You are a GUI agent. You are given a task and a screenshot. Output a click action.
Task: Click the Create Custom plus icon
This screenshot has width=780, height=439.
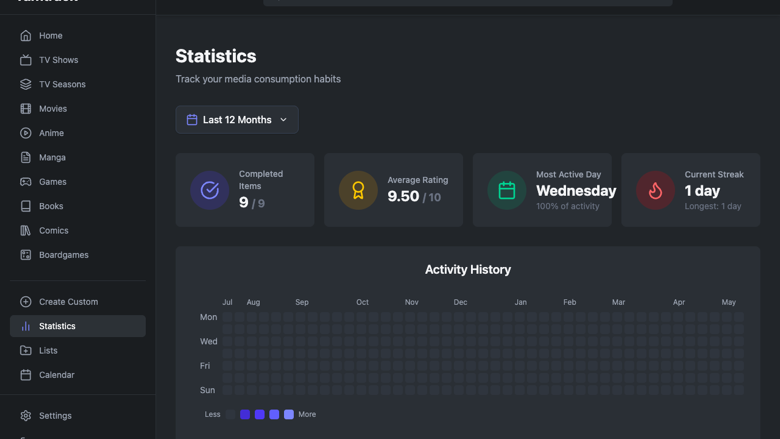[x=25, y=302]
